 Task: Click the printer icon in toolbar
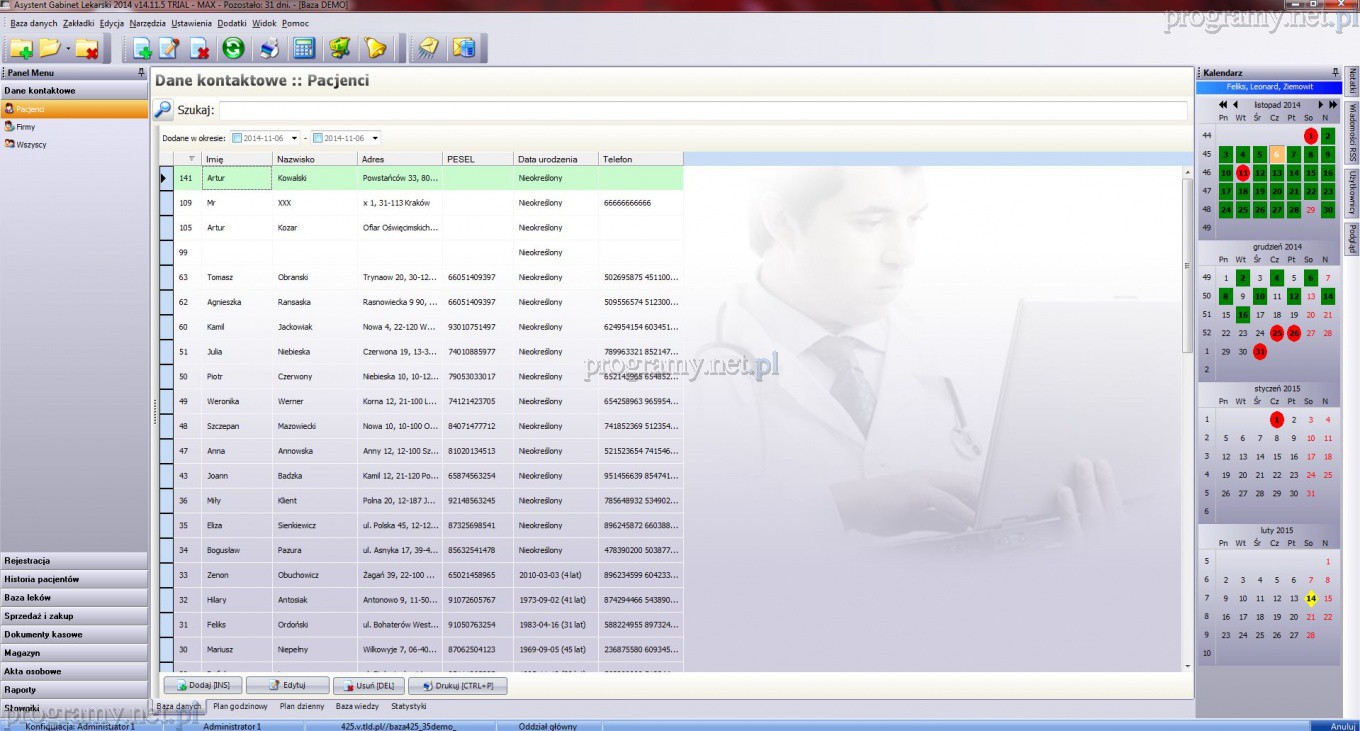click(x=269, y=48)
